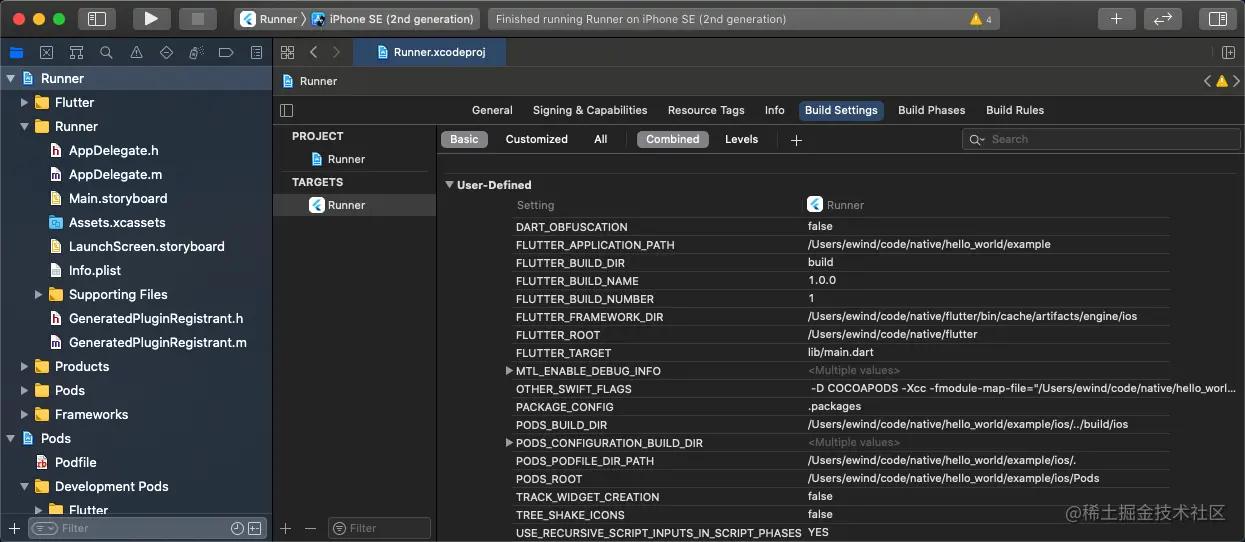
Task: Expand the Supporting Files folder
Action: coord(39,294)
